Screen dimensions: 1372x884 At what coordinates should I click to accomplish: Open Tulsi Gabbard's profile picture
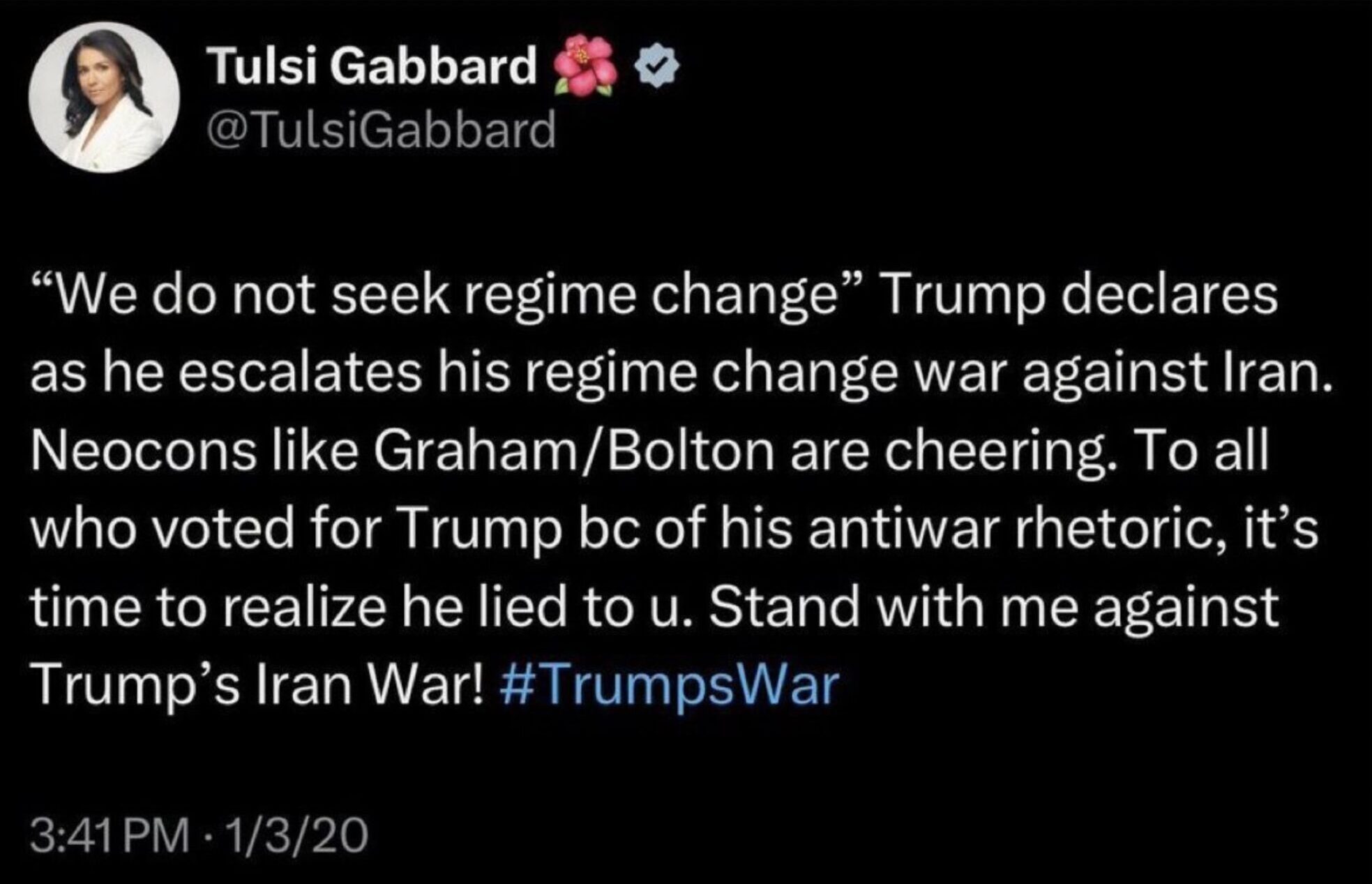point(104,97)
